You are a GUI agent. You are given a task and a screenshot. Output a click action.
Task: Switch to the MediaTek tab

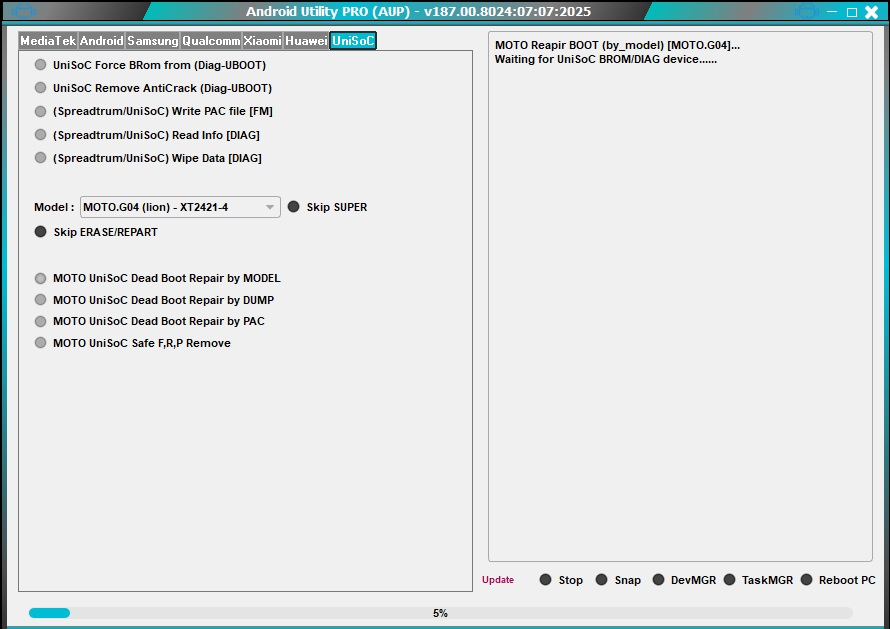coord(48,41)
